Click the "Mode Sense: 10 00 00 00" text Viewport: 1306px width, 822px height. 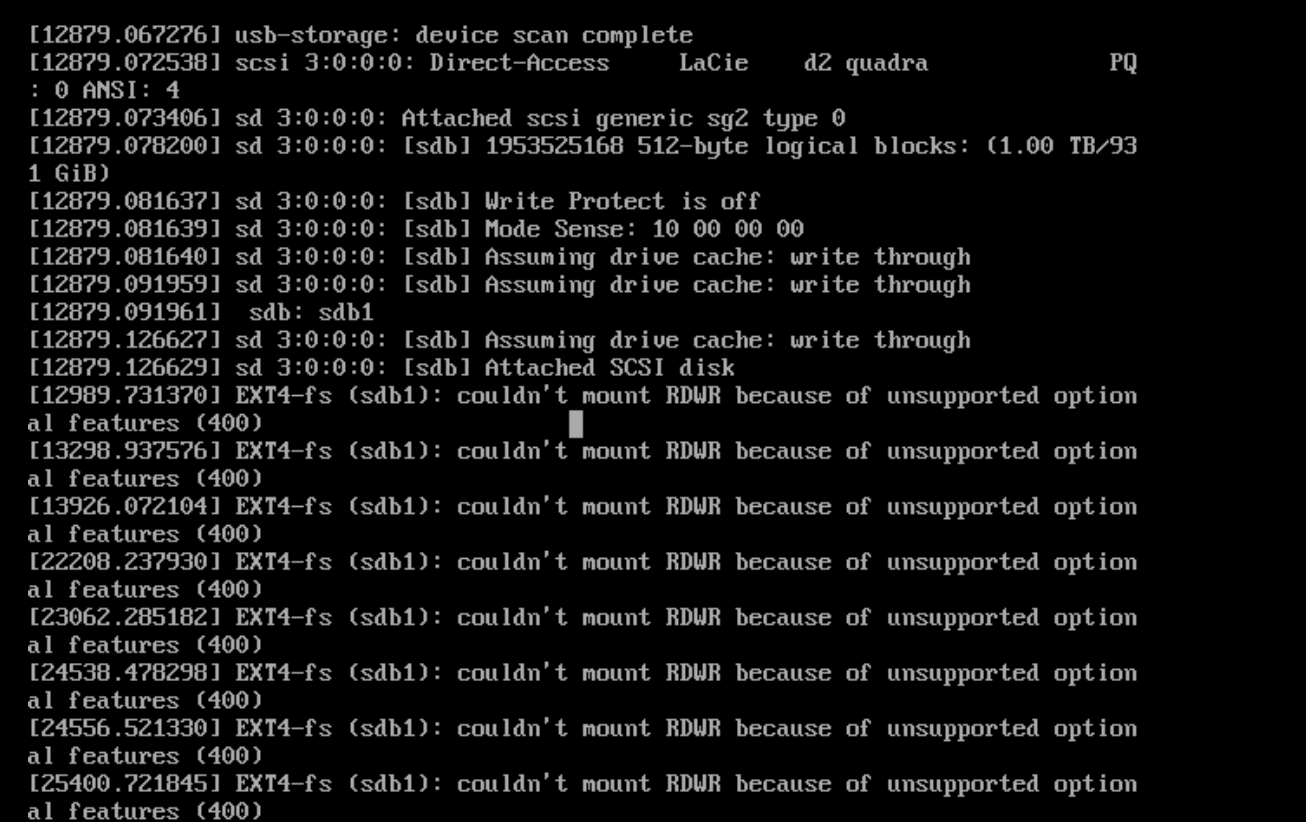(x=644, y=230)
